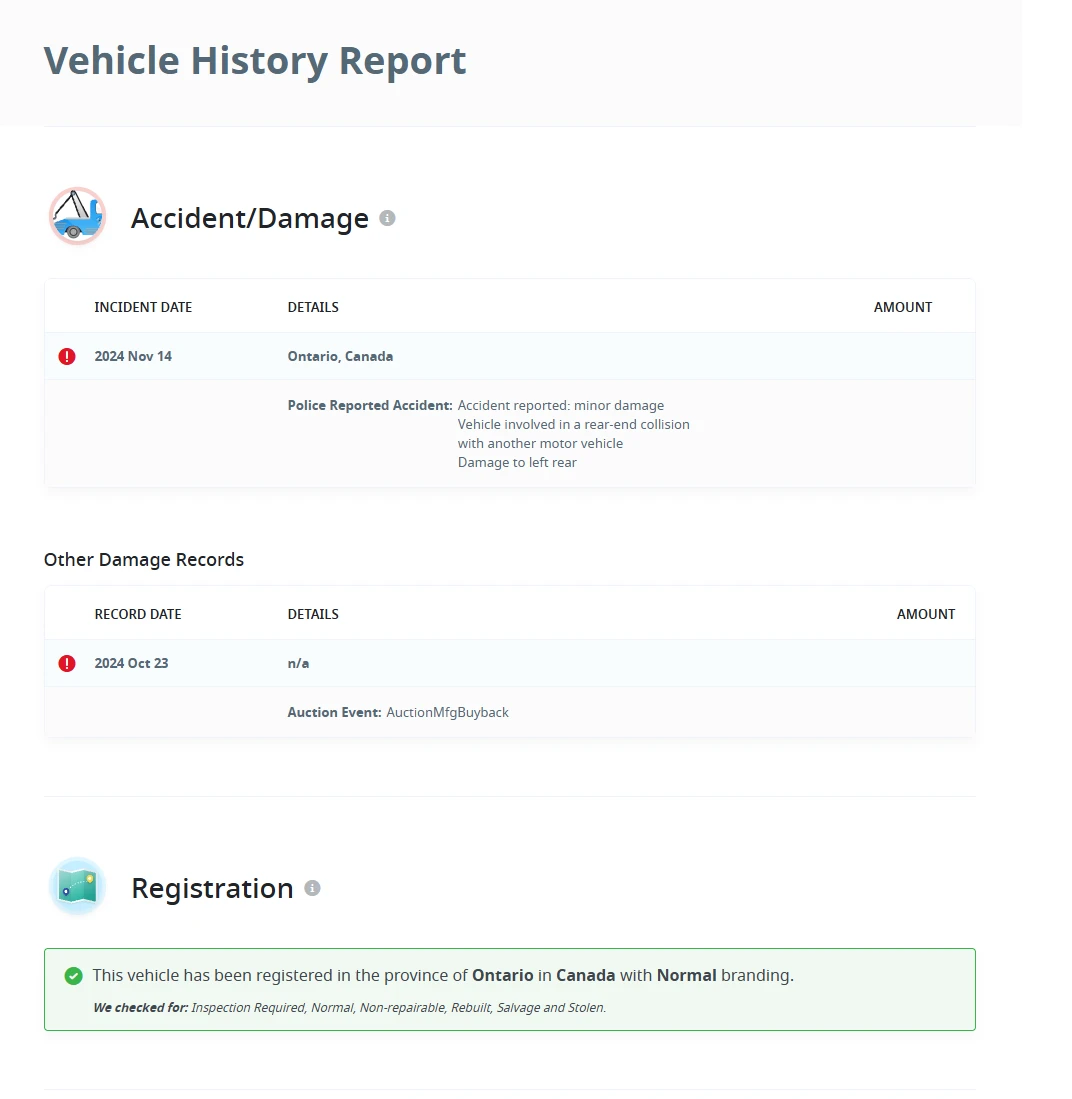Screen dimensions: 1072x1099
Task: Click the 'We checked for:' label
Action: [141, 1007]
